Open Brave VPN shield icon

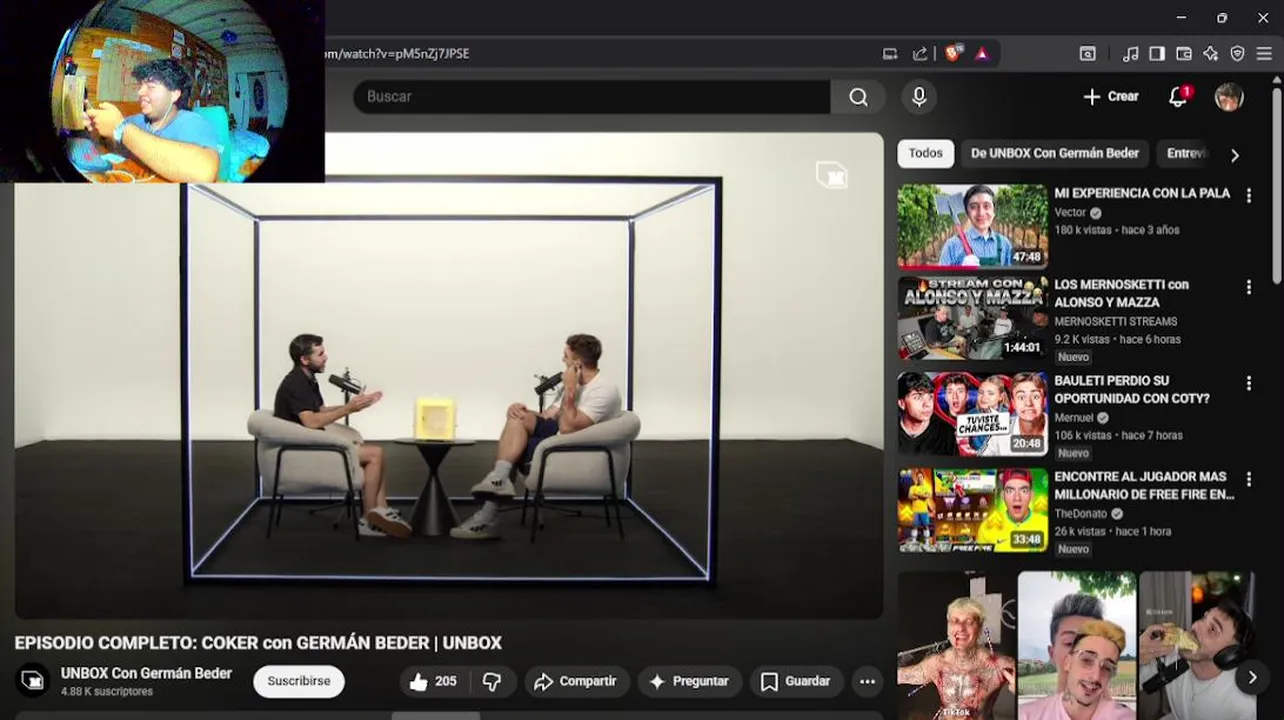pyautogui.click(x=1238, y=54)
